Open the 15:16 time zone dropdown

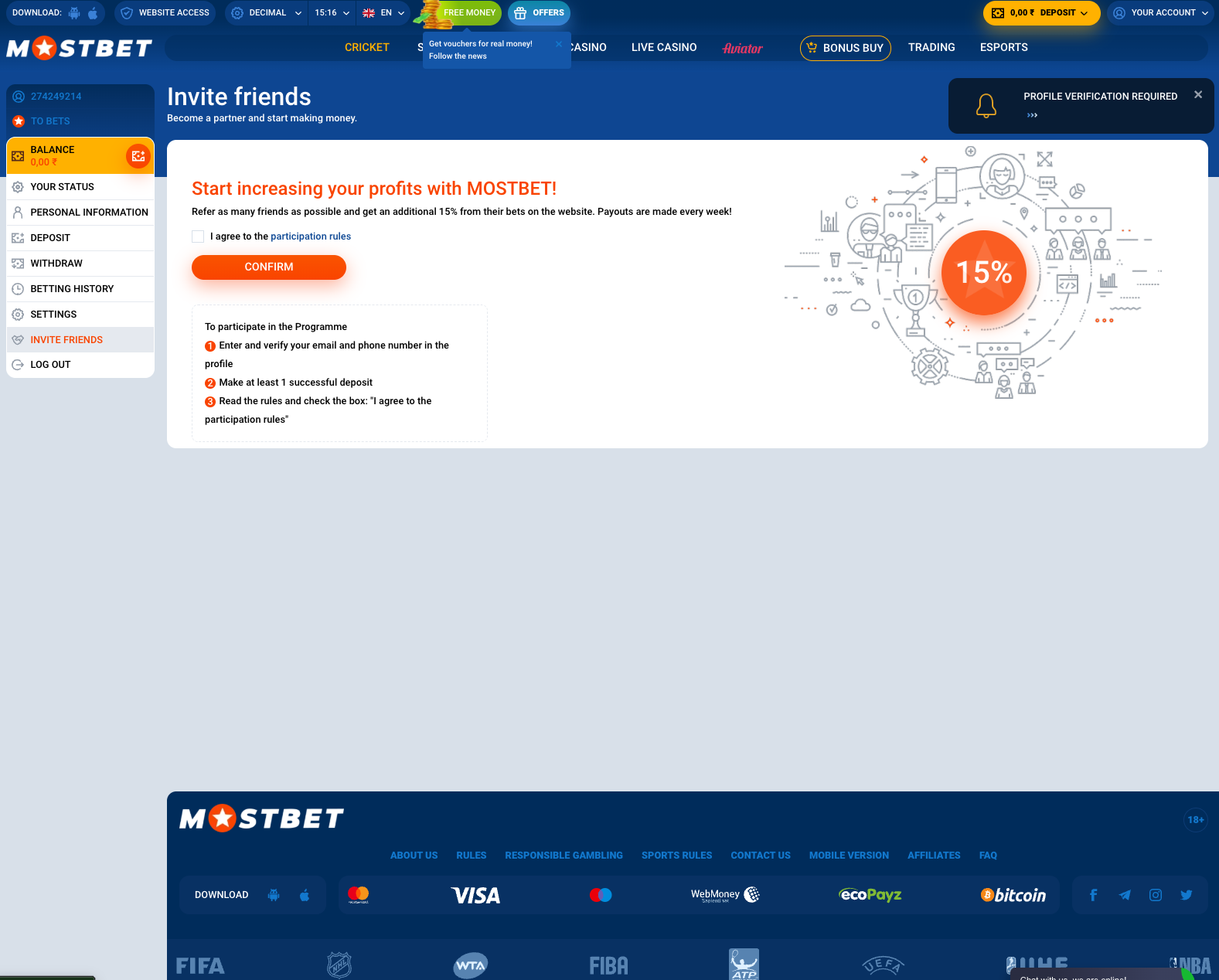[x=332, y=13]
